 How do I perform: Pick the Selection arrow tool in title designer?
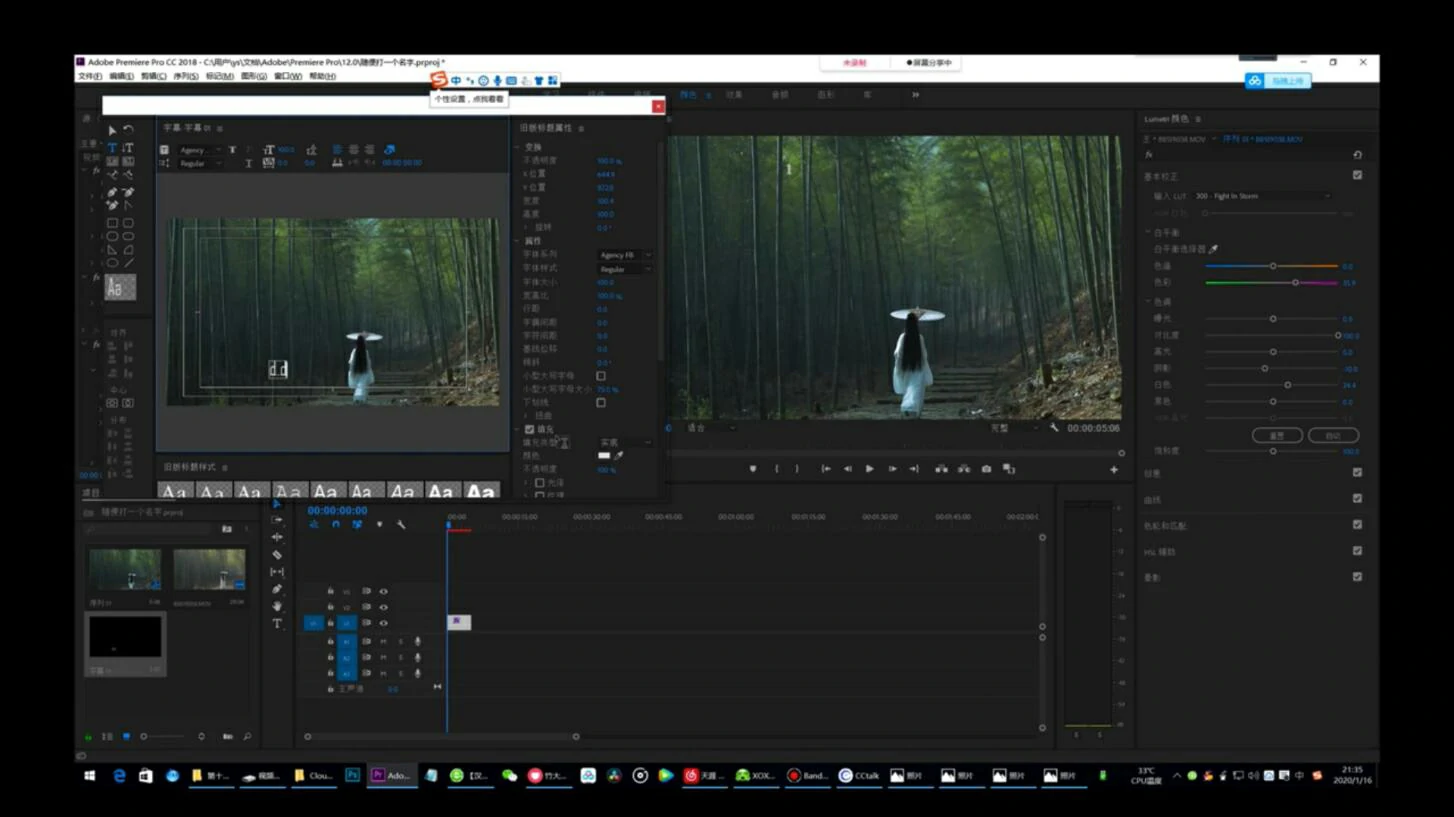pos(112,130)
